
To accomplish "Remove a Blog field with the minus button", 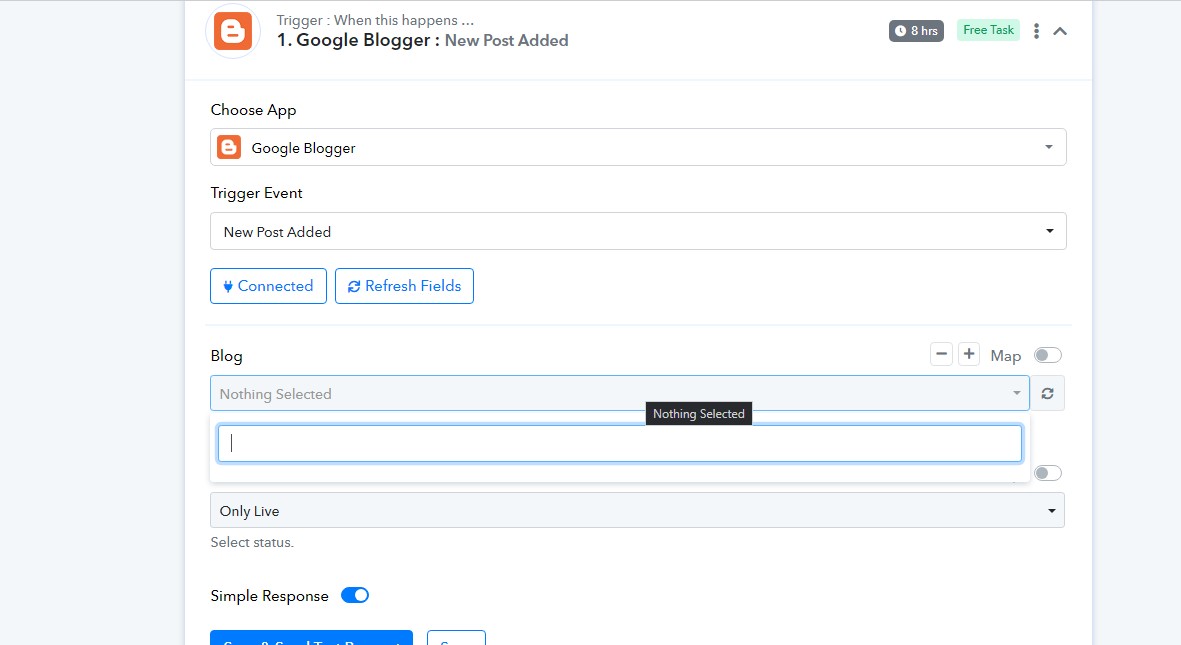I will (941, 354).
